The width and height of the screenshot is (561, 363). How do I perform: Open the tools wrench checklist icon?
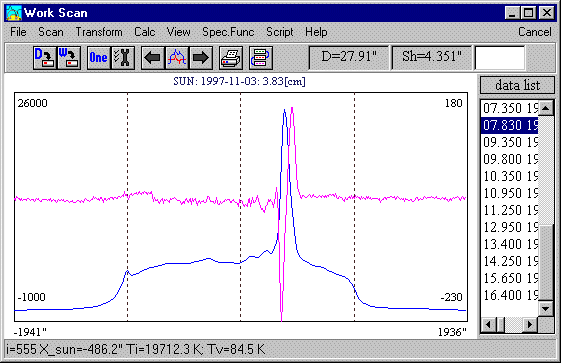coord(123,58)
